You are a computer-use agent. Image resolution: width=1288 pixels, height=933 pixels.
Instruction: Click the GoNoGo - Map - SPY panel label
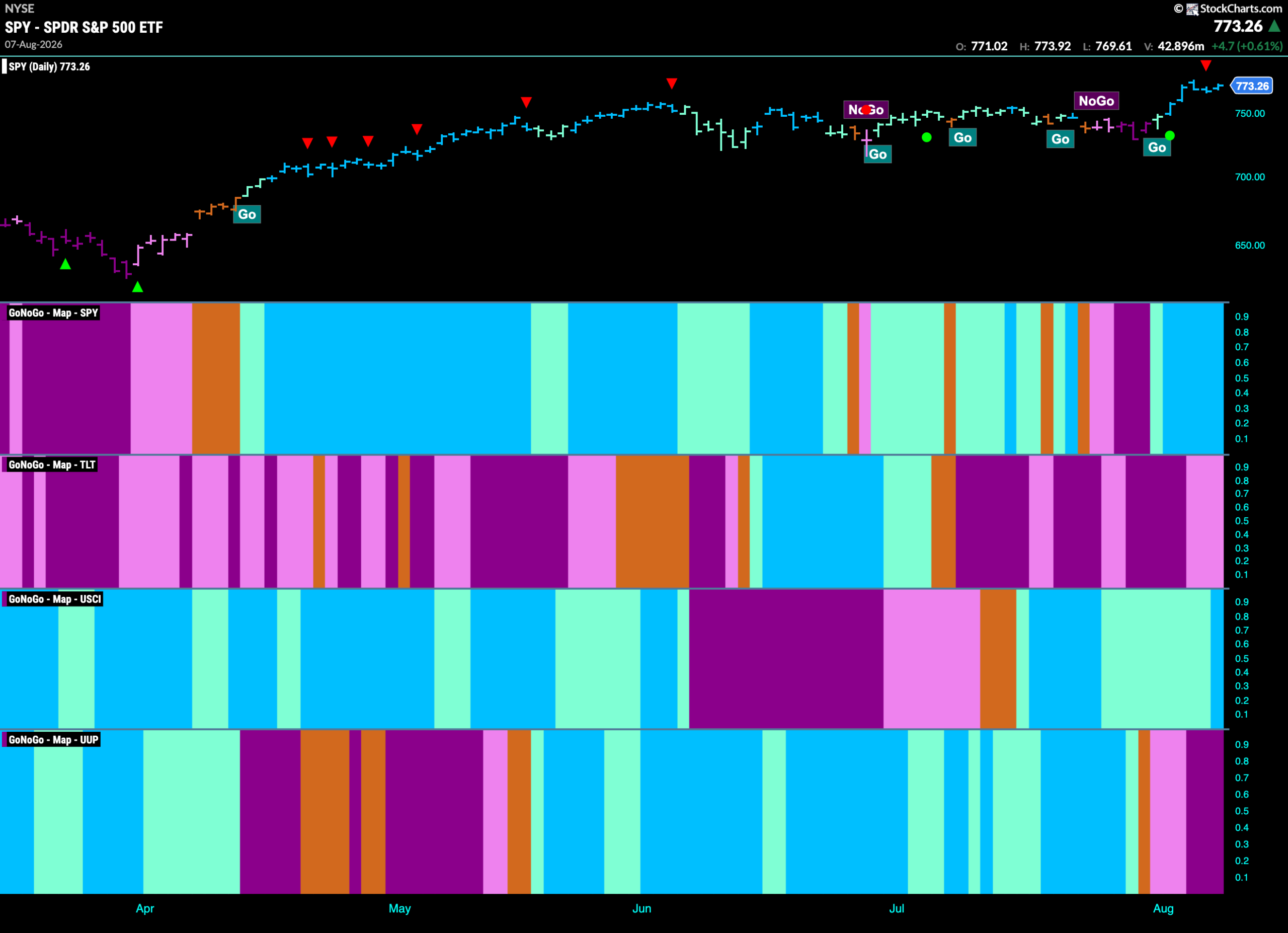click(x=53, y=313)
